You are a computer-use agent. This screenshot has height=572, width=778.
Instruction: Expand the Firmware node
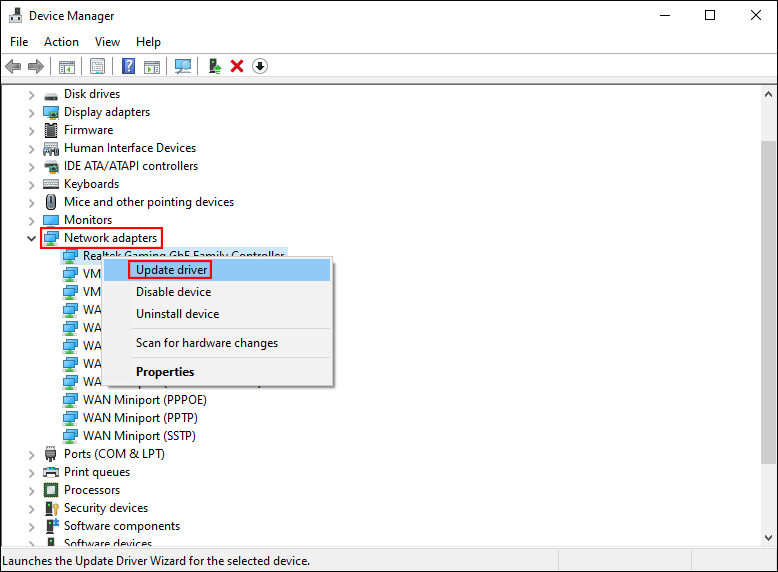click(31, 131)
